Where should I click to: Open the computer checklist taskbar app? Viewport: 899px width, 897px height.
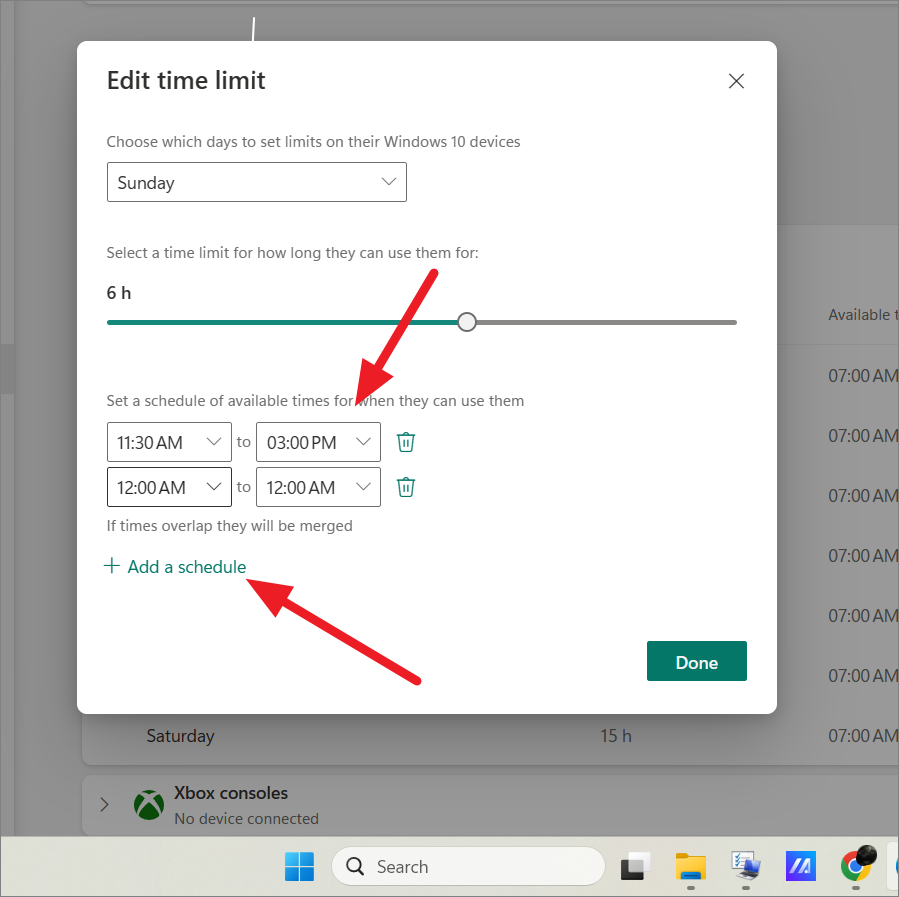coord(745,866)
